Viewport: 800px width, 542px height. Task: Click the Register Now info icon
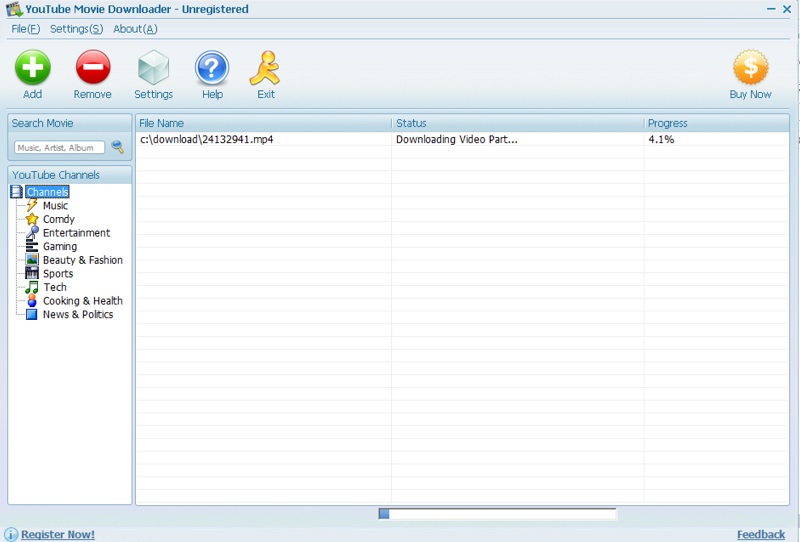pyautogui.click(x=11, y=534)
